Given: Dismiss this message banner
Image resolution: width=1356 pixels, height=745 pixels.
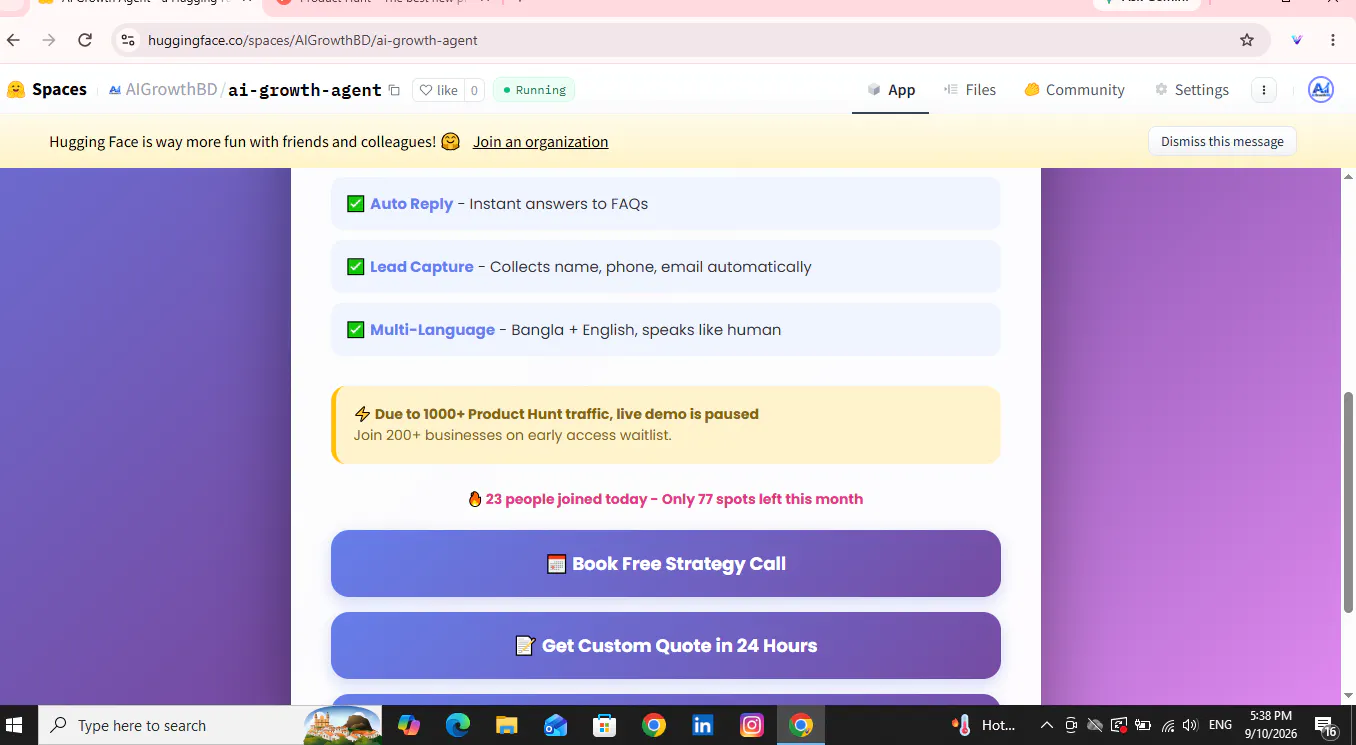Looking at the screenshot, I should tap(1222, 142).
